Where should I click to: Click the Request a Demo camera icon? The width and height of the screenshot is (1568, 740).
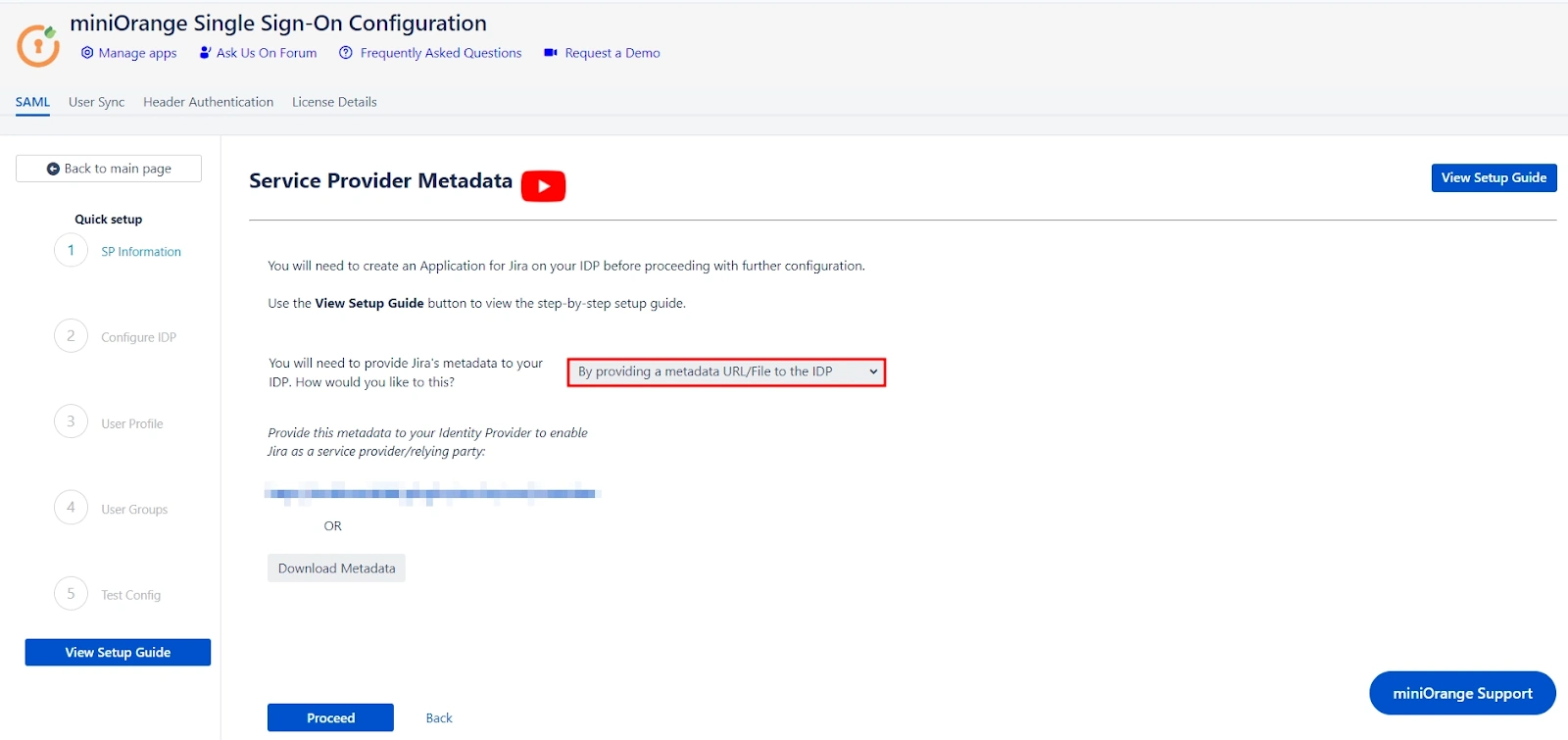551,53
